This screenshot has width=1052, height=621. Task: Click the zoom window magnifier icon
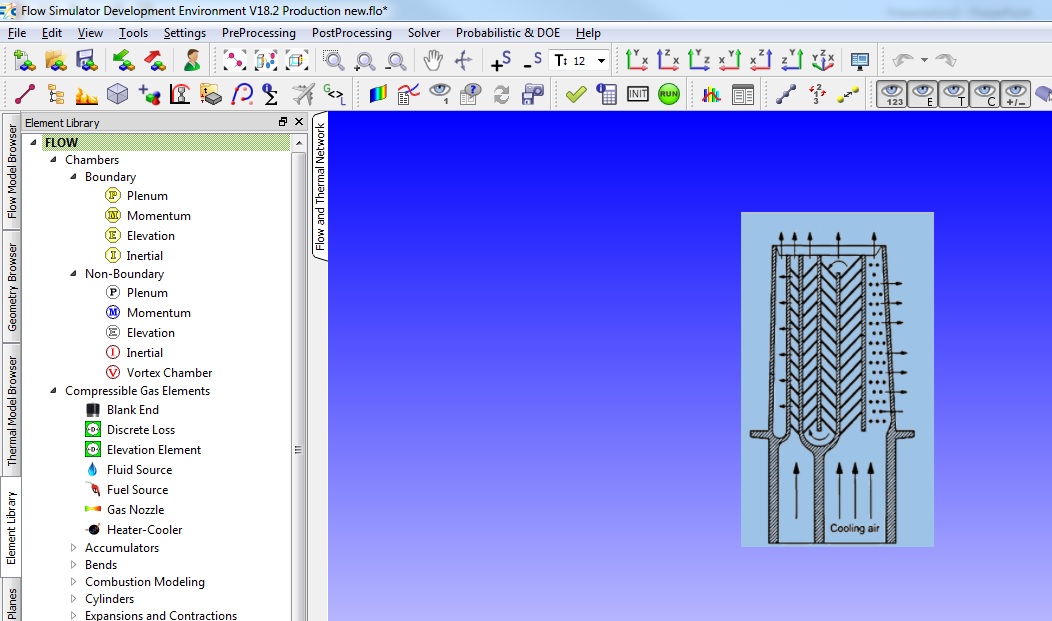tap(334, 61)
